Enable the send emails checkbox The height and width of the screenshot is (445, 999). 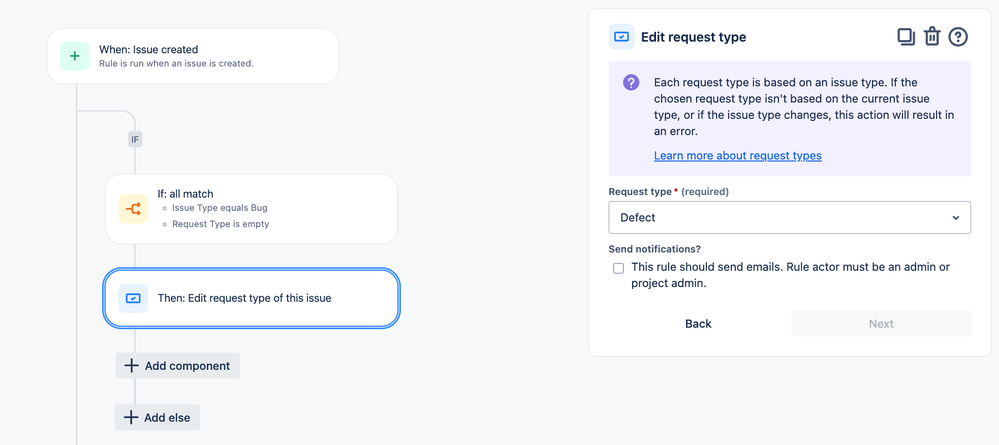click(x=618, y=268)
